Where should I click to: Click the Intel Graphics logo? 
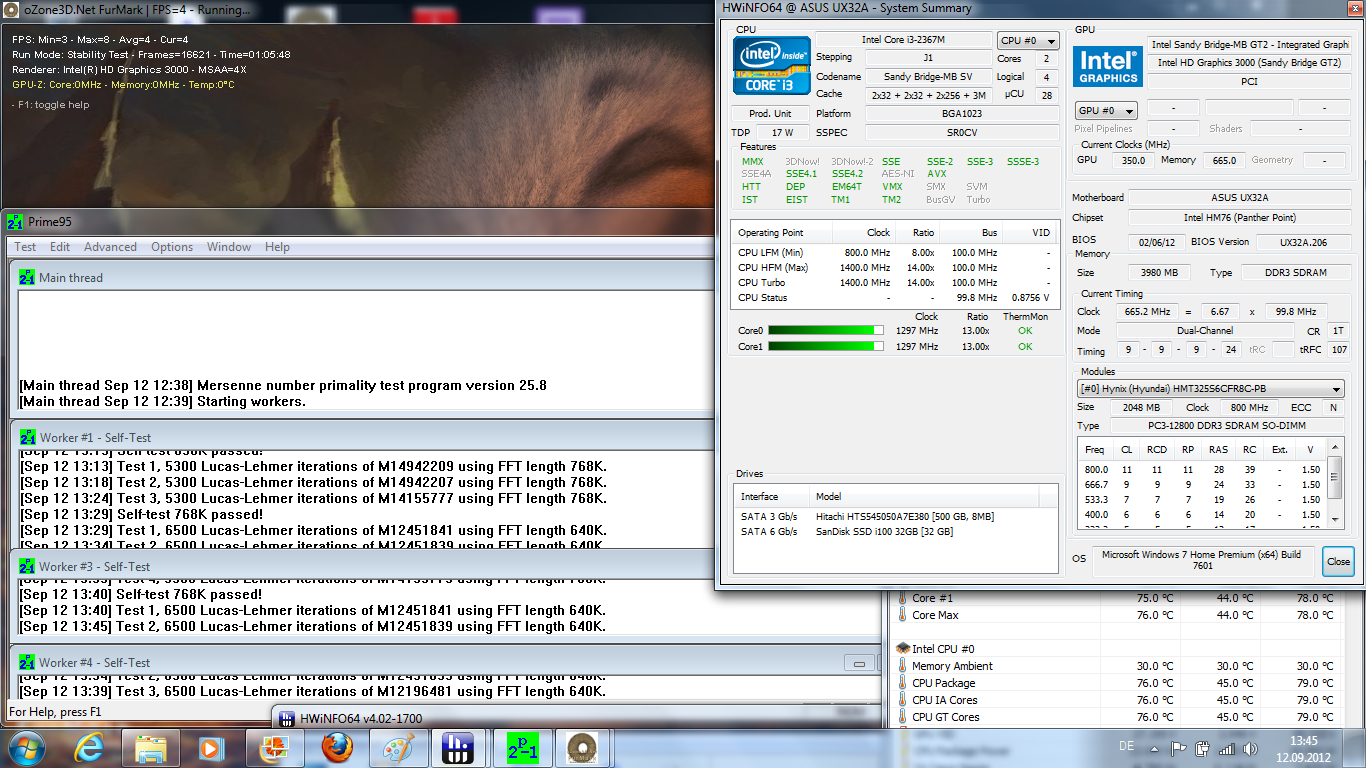point(1108,67)
